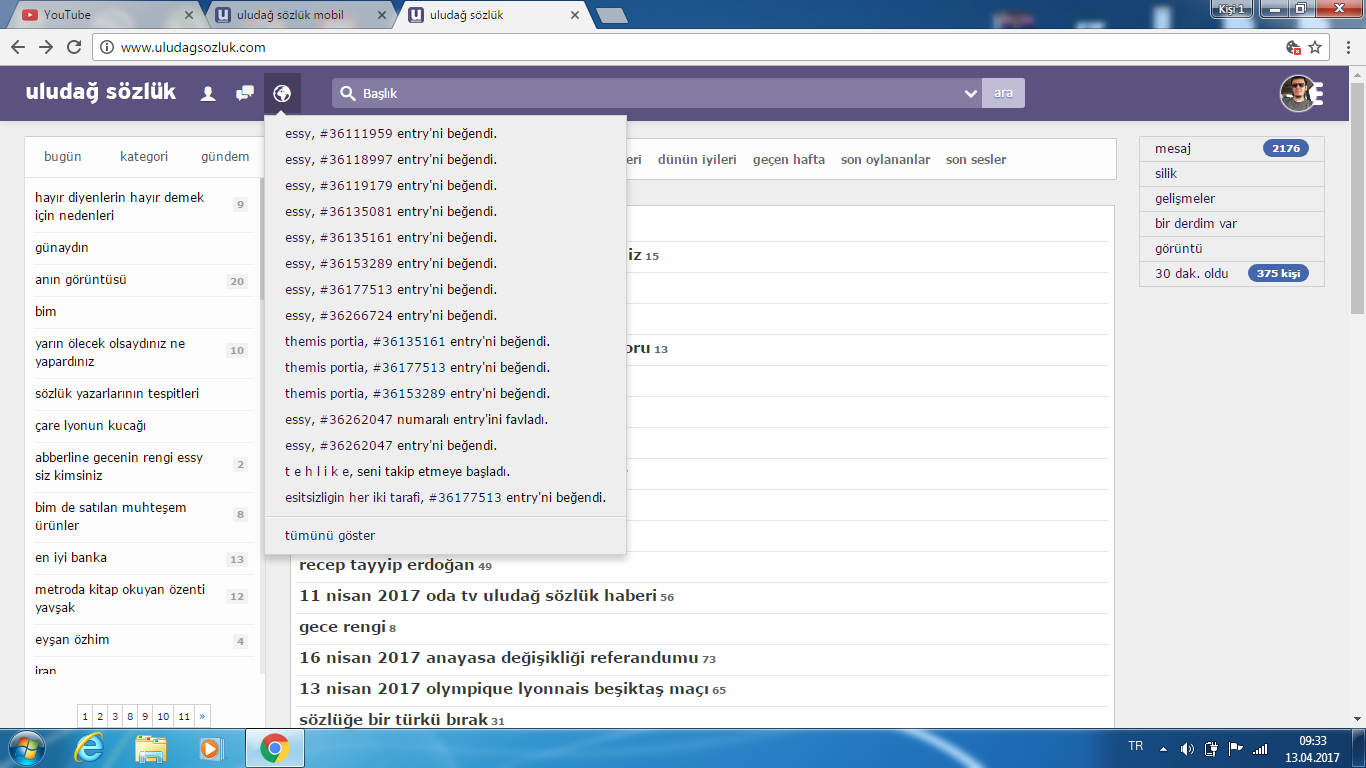Open the son oylananlar menu item
Image resolution: width=1366 pixels, height=768 pixels.
885,160
